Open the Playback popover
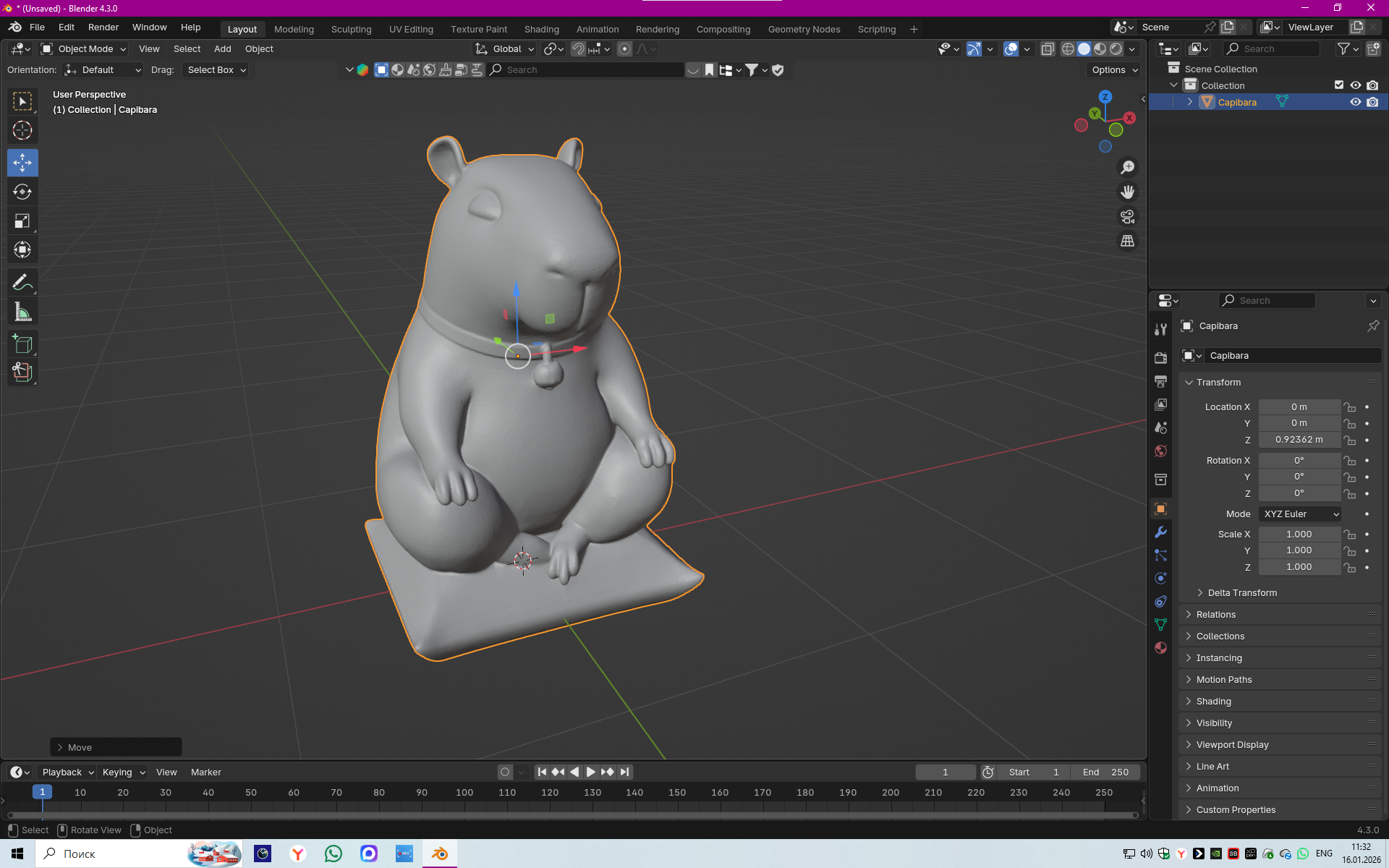1389x868 pixels. point(67,773)
